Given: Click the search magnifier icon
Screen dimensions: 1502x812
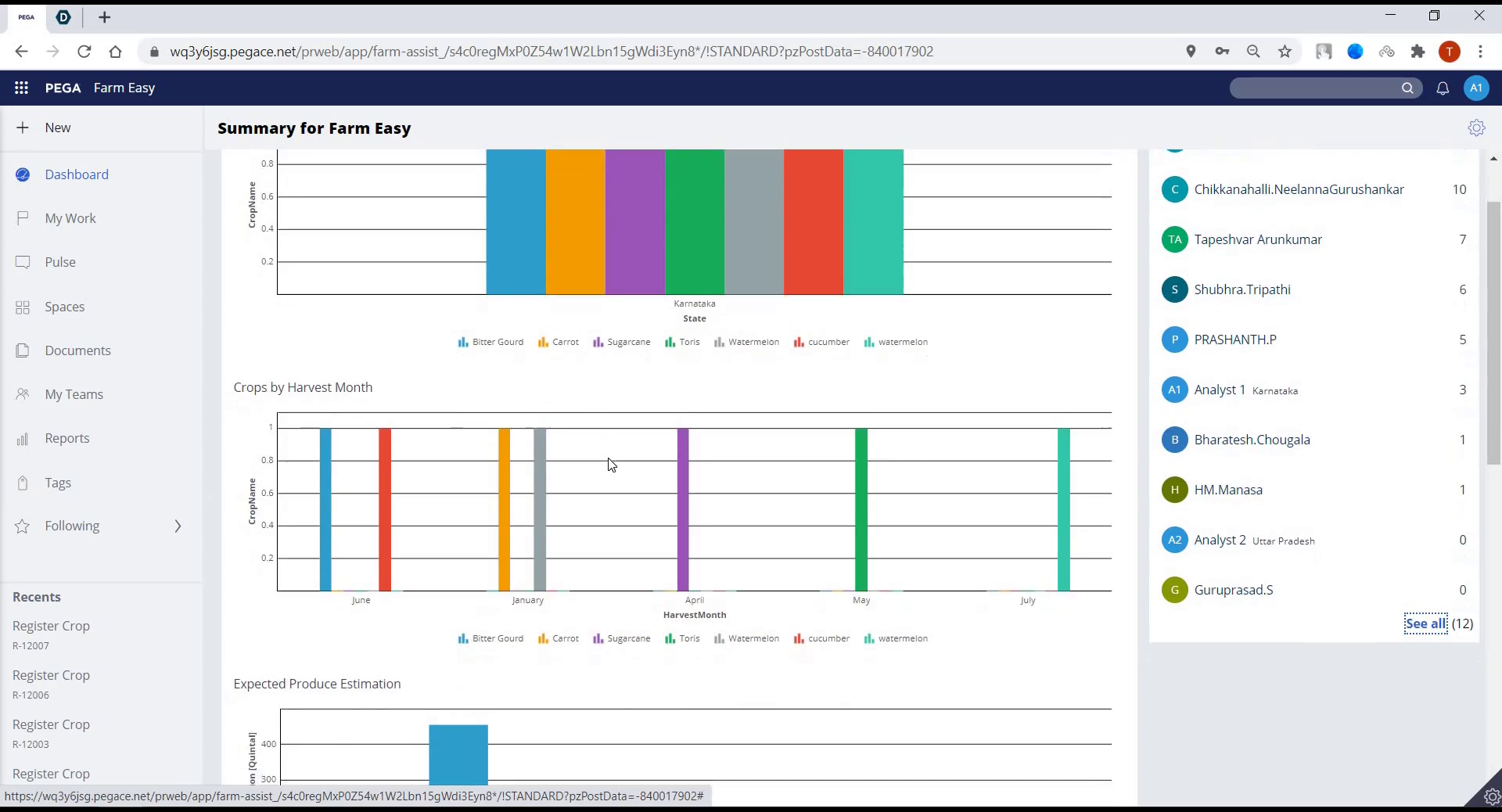Looking at the screenshot, I should (1407, 88).
